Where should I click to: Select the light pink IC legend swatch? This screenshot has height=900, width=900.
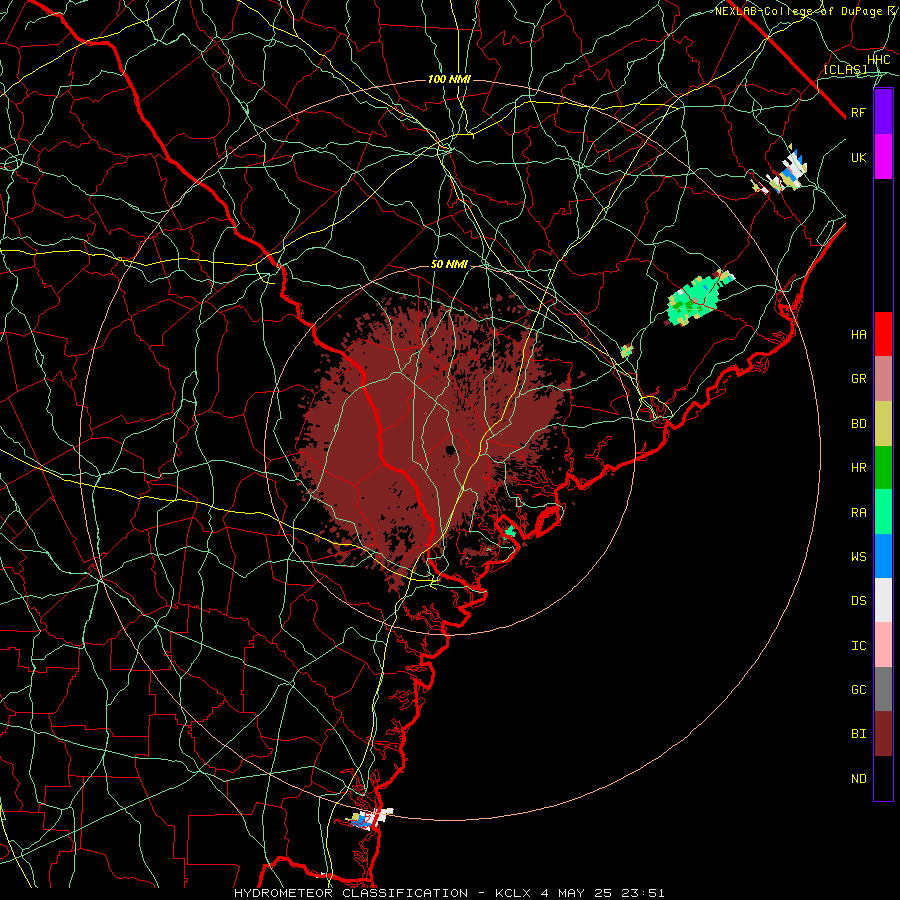point(883,645)
